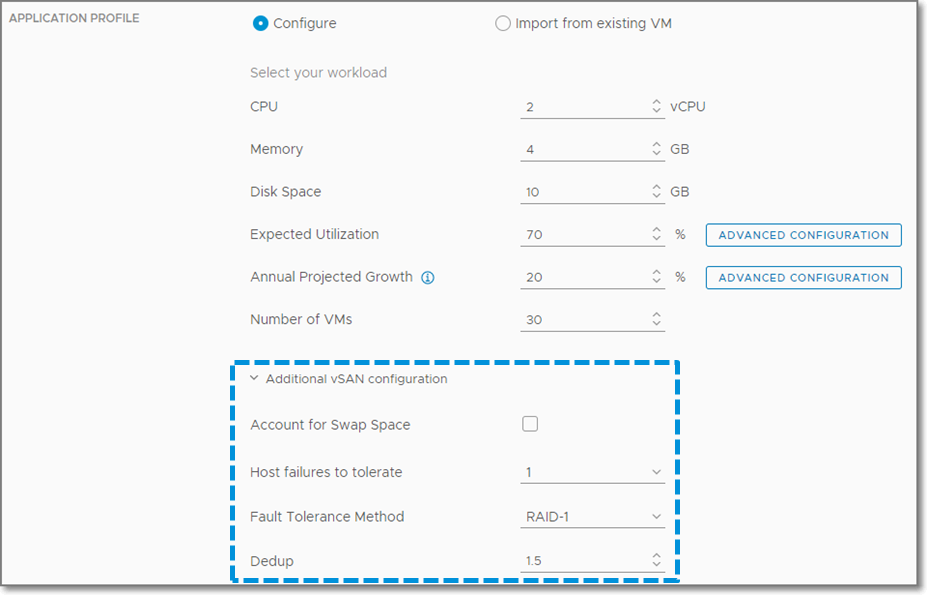Click the Annual Projected Growth info icon
The height and width of the screenshot is (595, 927).
(428, 278)
